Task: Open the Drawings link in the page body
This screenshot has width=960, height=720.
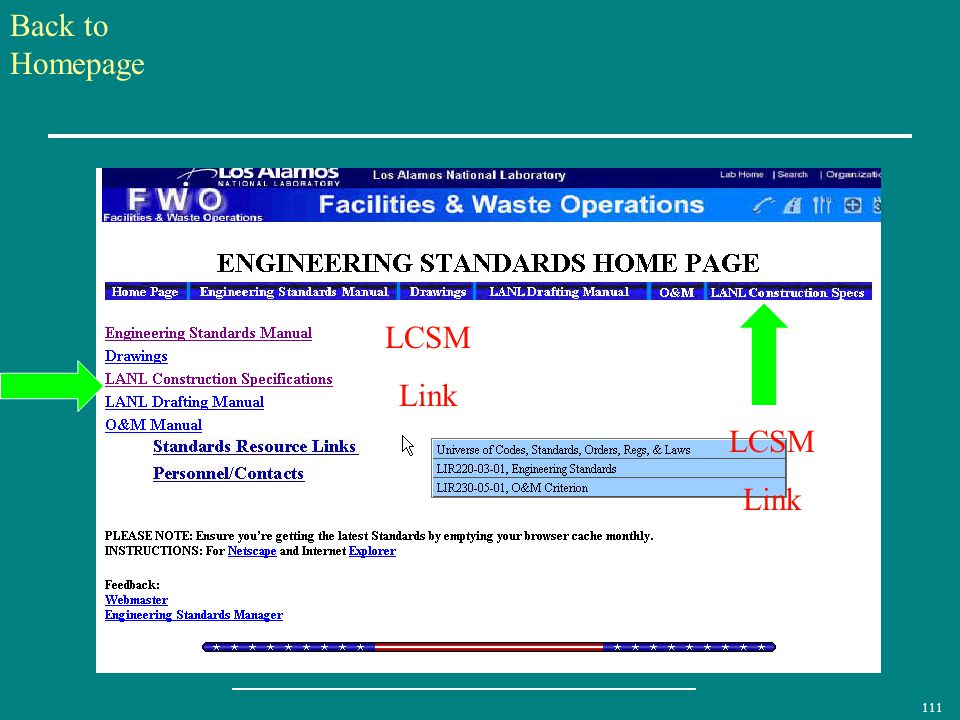Action: 136,356
